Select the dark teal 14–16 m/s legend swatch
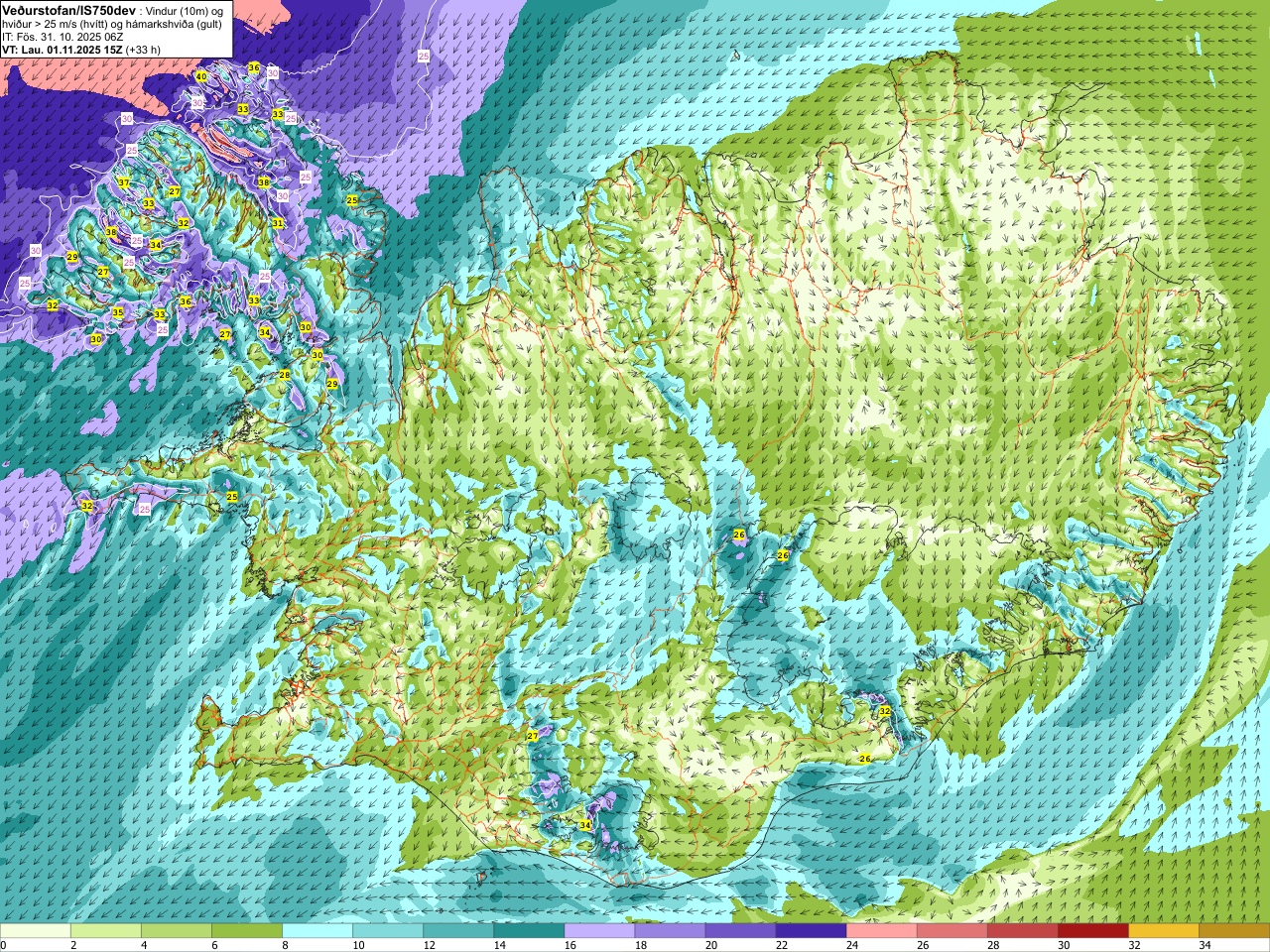 tap(529, 931)
